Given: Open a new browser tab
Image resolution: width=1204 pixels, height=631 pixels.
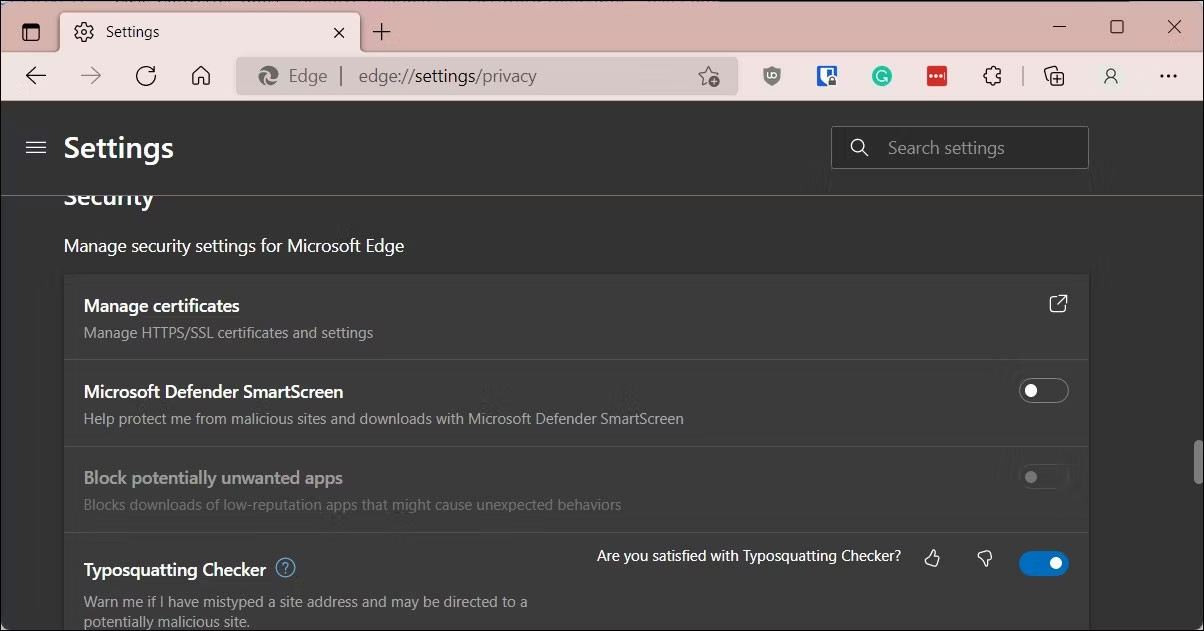Looking at the screenshot, I should coord(381,31).
